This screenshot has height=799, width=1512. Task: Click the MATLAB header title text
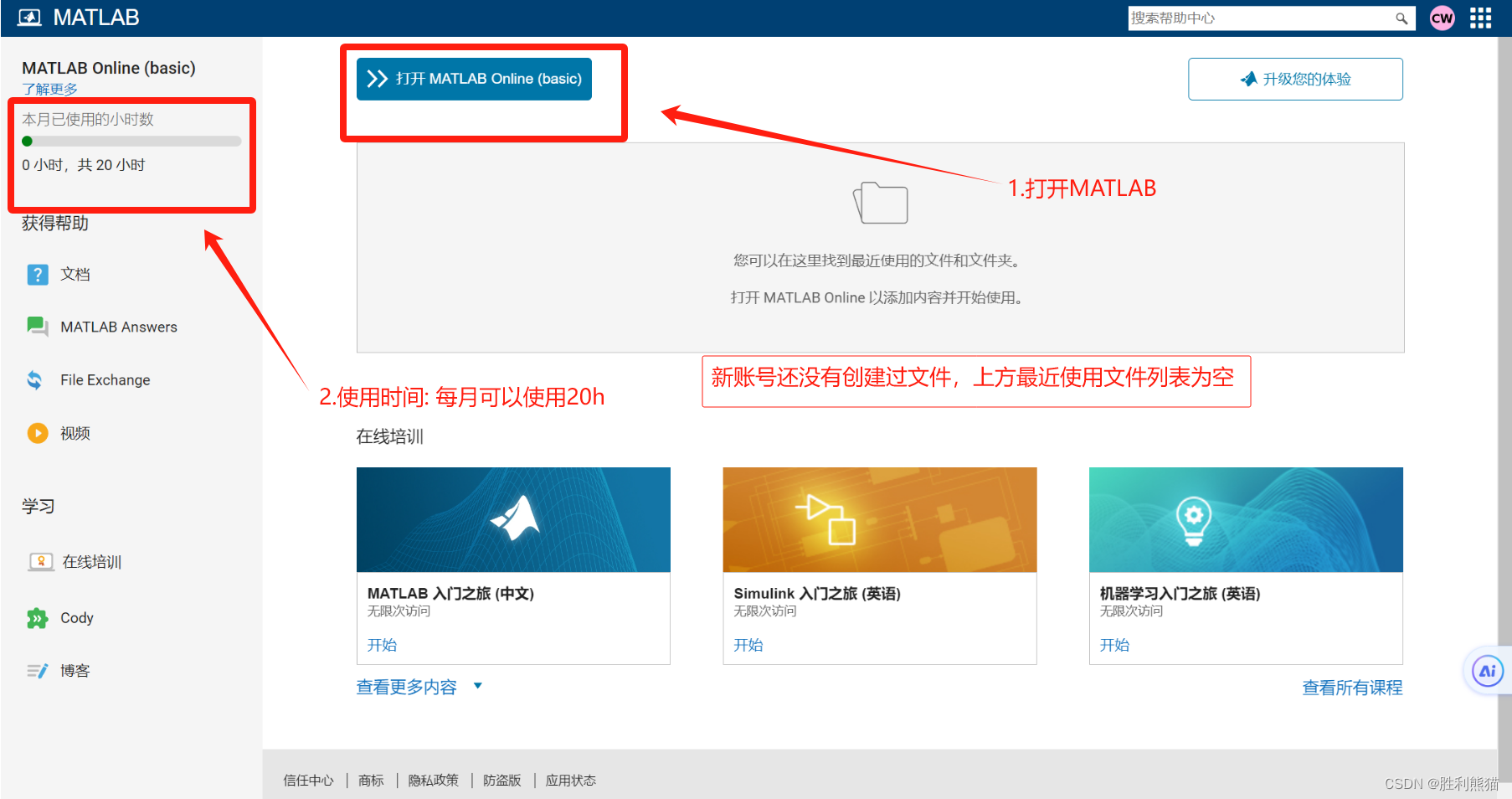(96, 18)
